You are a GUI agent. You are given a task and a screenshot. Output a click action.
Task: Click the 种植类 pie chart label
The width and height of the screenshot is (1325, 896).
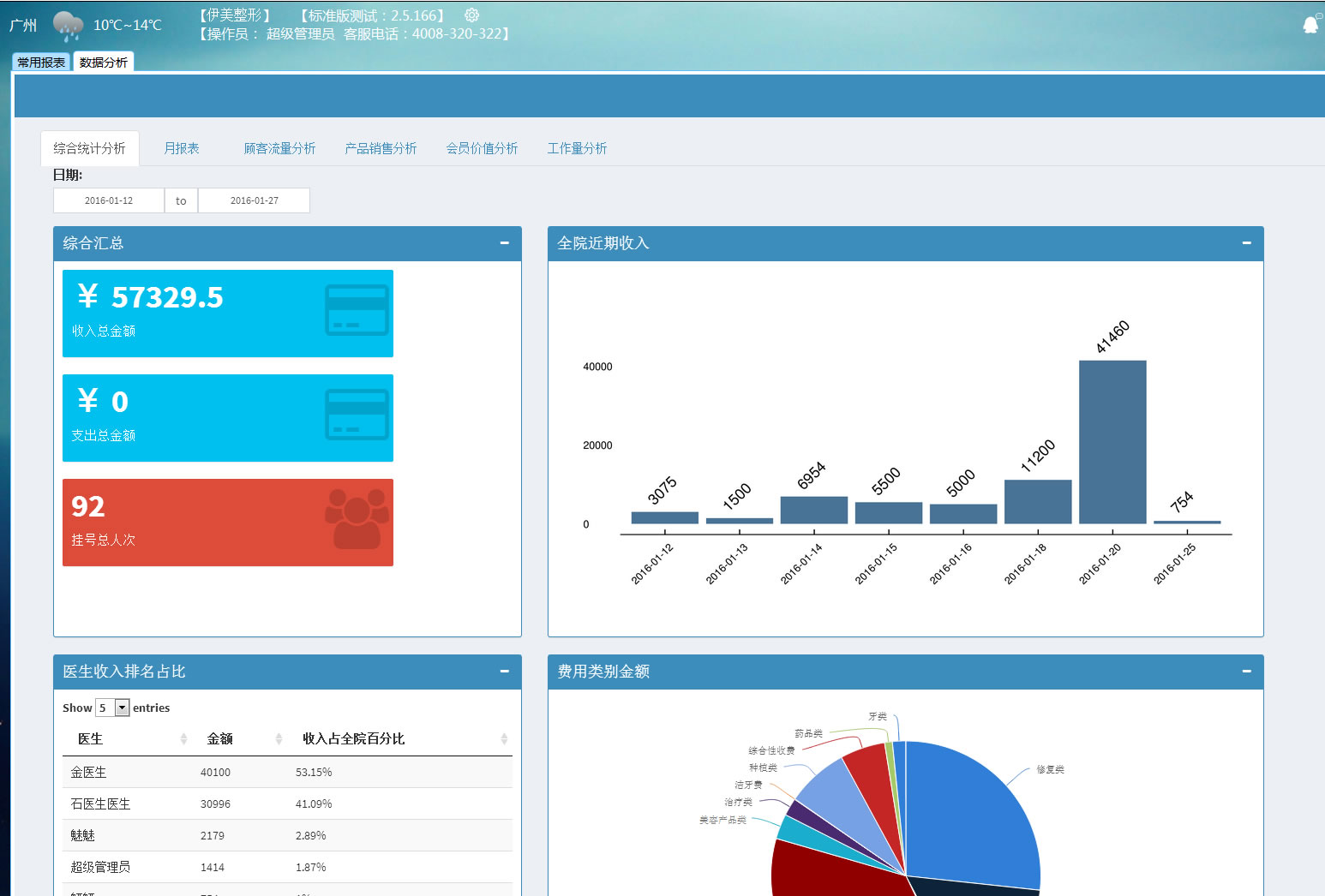[x=763, y=768]
